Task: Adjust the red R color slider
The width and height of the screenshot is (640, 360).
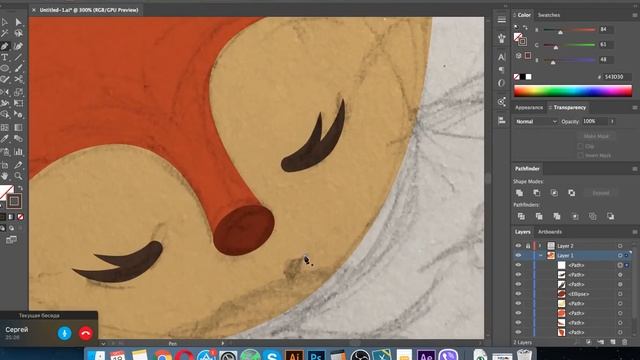Action: point(560,31)
